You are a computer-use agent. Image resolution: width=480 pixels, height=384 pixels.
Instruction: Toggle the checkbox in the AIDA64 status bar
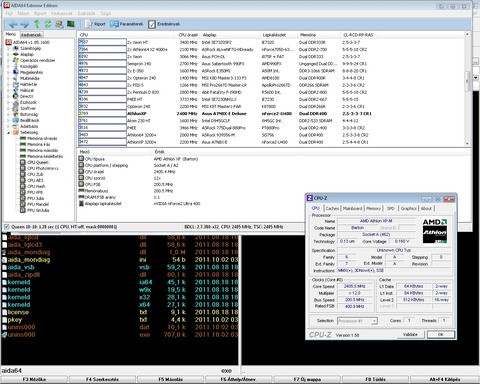[x=6, y=227]
